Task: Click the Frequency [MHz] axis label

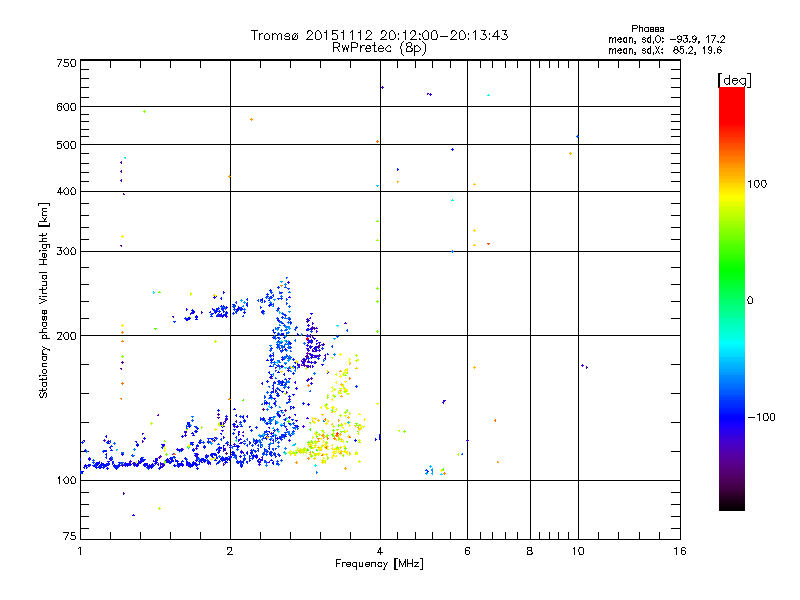Action: 379,564
